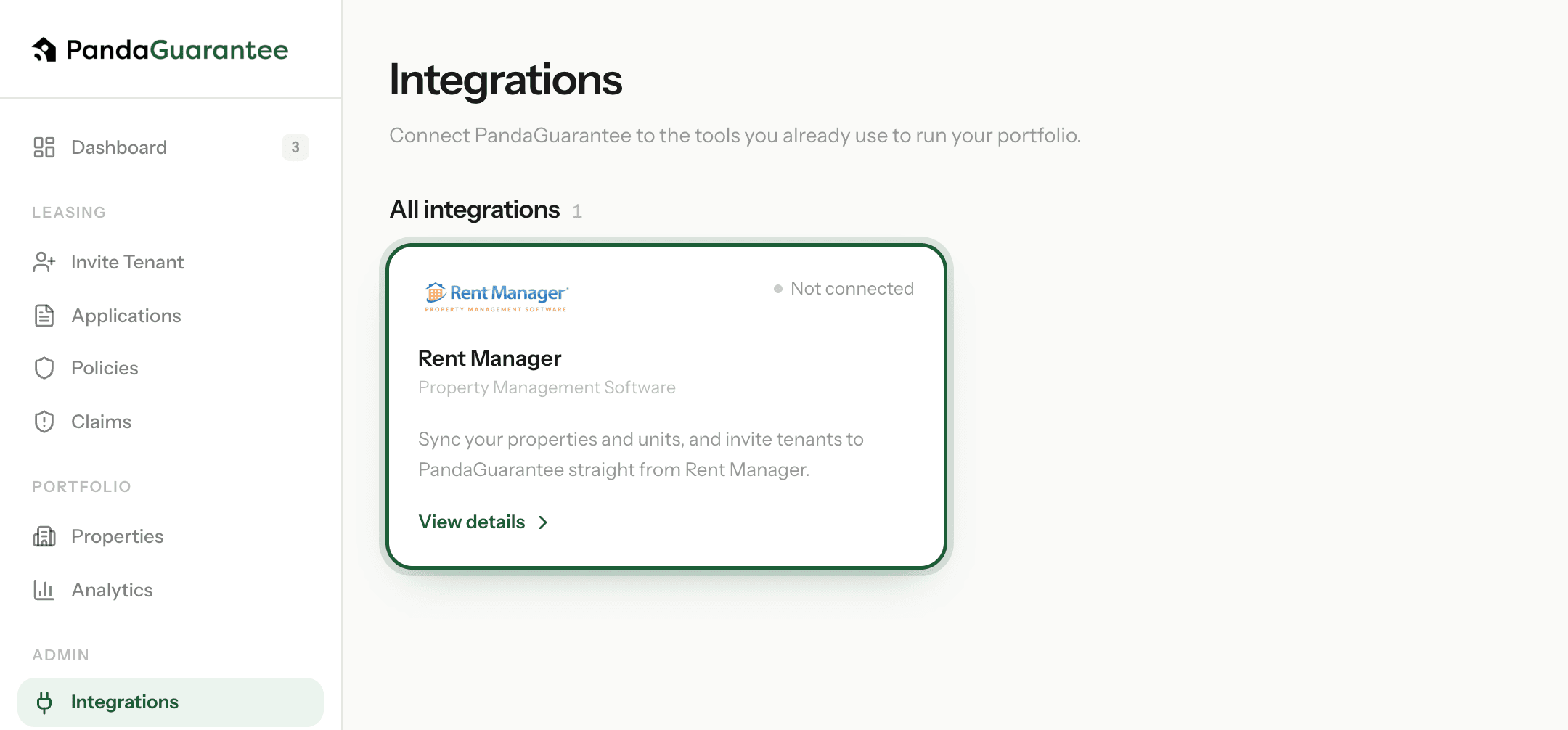This screenshot has width=1568, height=730.
Task: Go to Properties in Portfolio
Action: (x=171, y=536)
